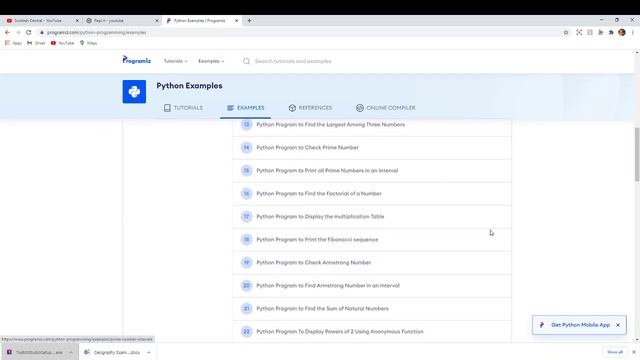Open Find the Sum of Natural Numbers
Image resolution: width=640 pixels, height=360 pixels.
point(372,309)
